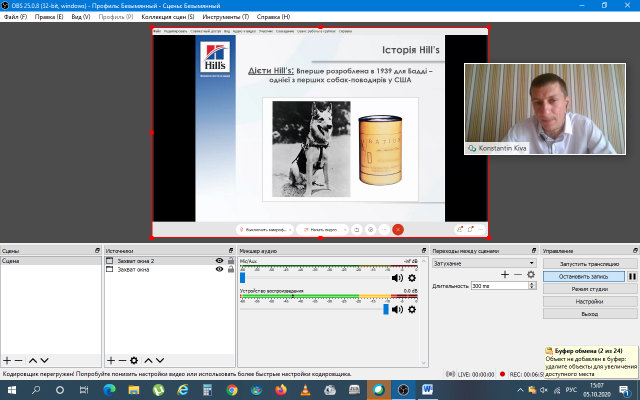Open 'Настройки' from the controls panel
640x400 pixels.
click(x=589, y=301)
